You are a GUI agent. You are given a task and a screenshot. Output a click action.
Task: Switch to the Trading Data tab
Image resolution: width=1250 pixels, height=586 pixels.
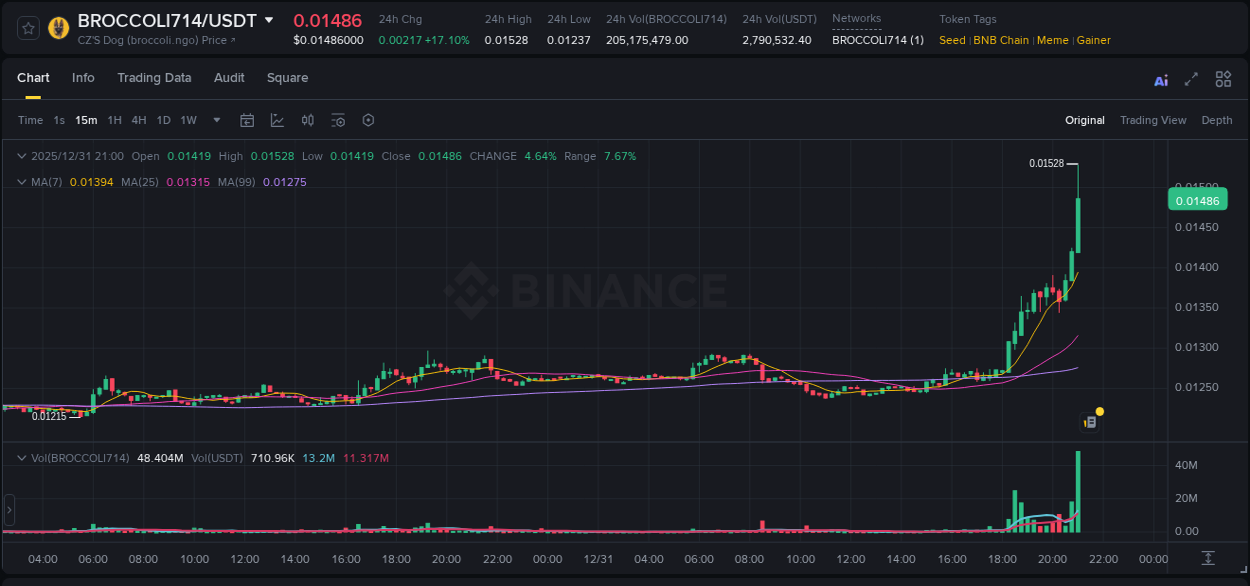pos(154,78)
